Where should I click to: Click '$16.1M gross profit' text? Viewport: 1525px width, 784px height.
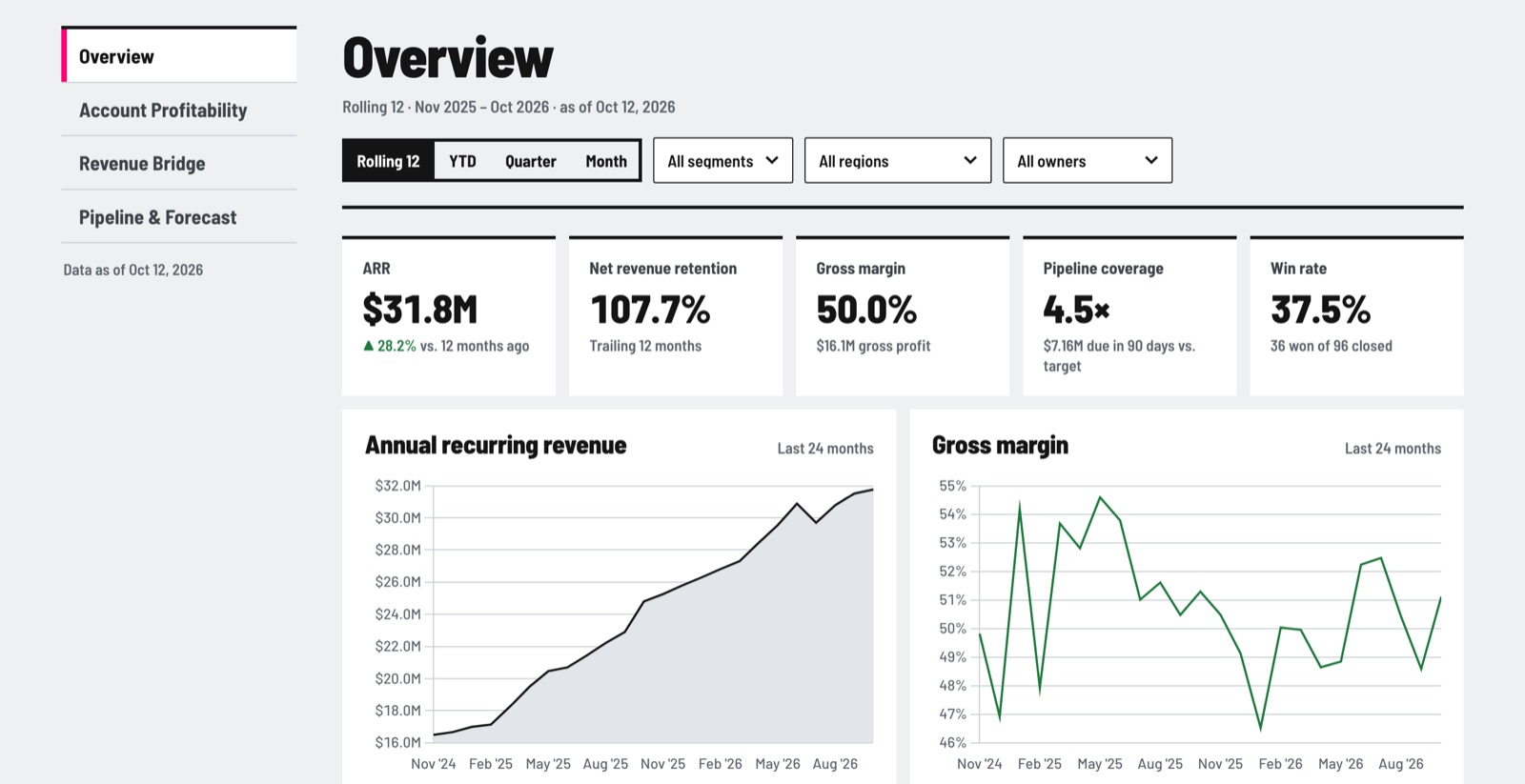click(873, 346)
